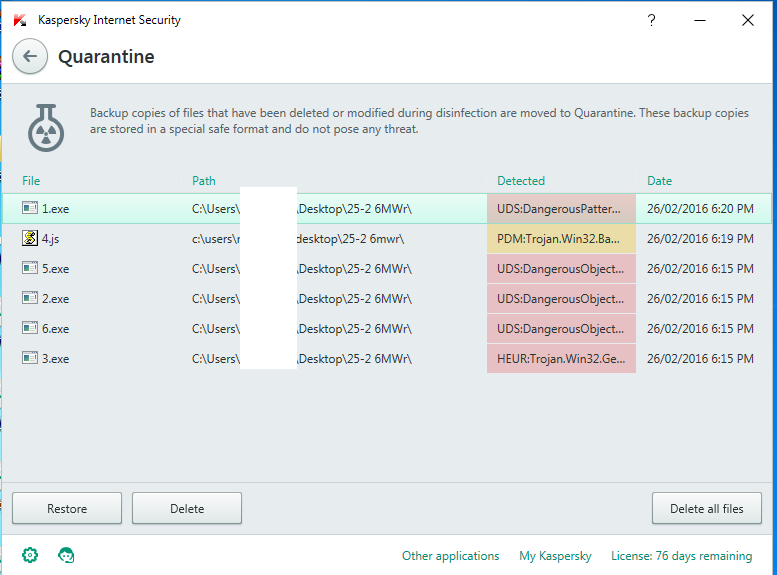Screen dimensions: 777x575
Task: Select the 3.exe file name
Action: click(56, 359)
